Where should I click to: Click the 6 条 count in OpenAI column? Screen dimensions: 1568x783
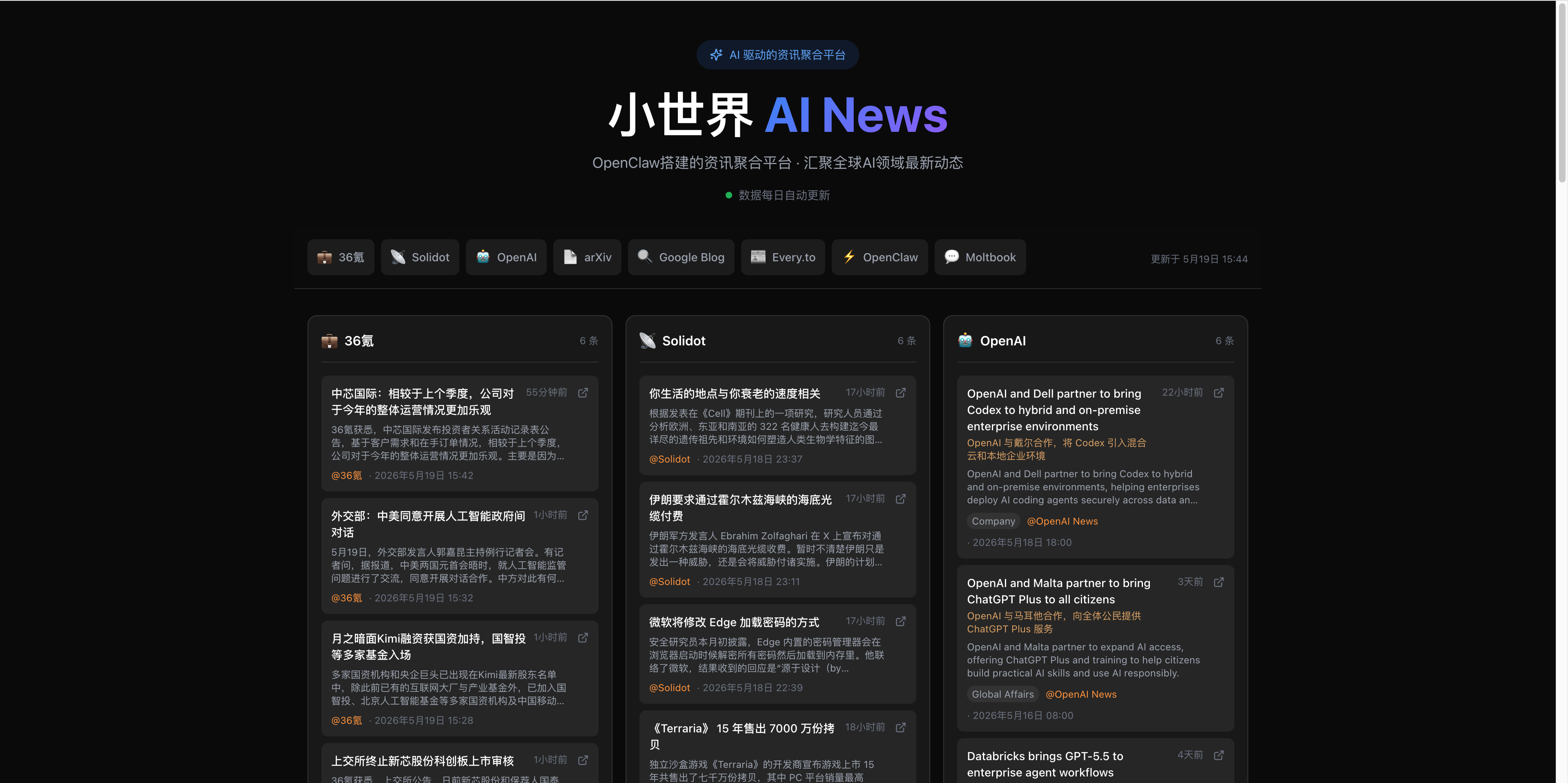click(1225, 341)
